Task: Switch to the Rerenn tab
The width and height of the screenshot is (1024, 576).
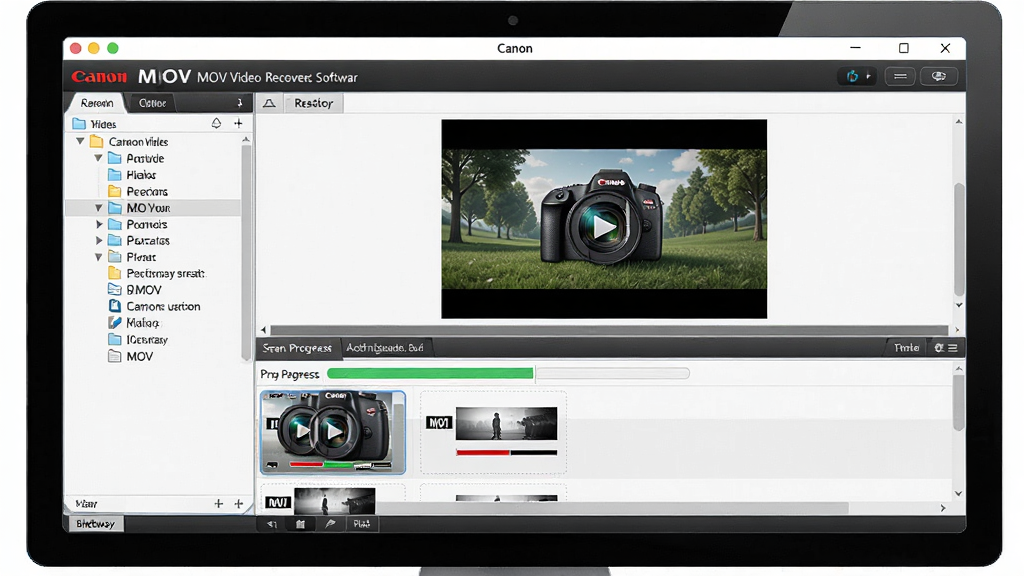Action: tap(97, 103)
